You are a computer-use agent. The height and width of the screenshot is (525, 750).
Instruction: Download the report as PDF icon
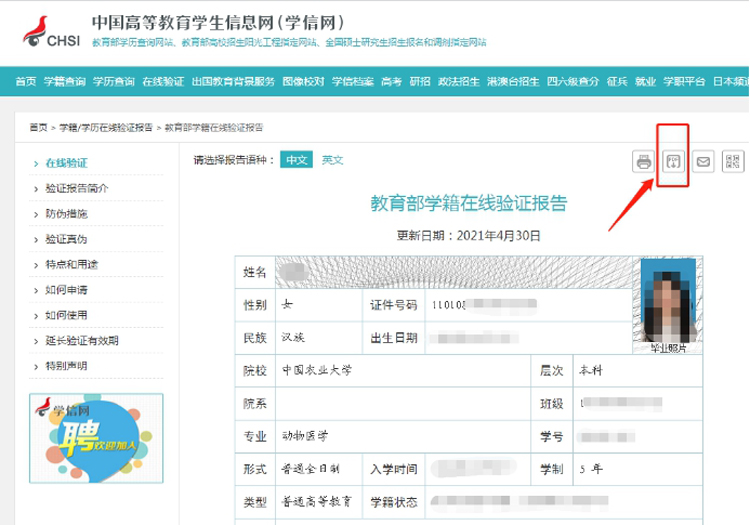673,162
